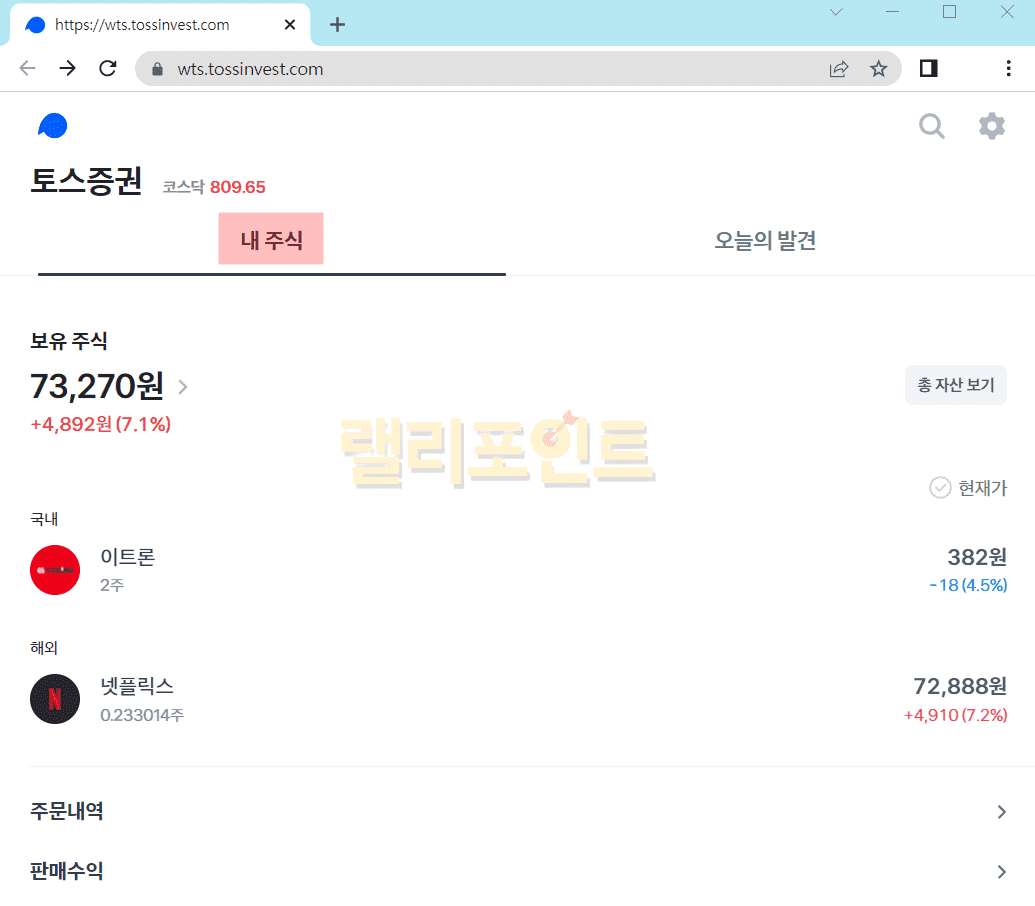Click the 이트론 red stock logo
The image size is (1035, 906).
(x=55, y=570)
